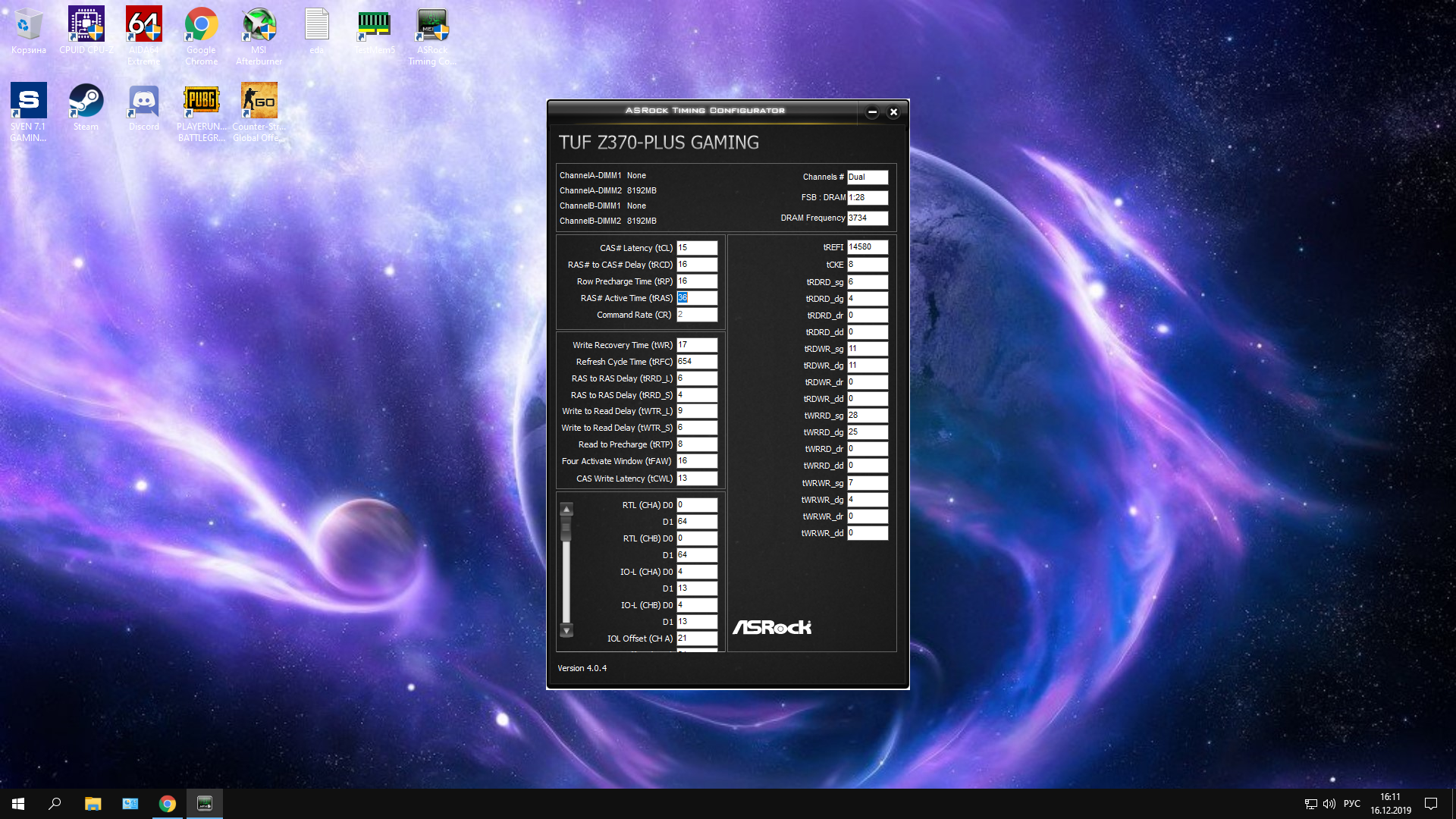Click the RTL panel scrollbar thumb

(566, 529)
